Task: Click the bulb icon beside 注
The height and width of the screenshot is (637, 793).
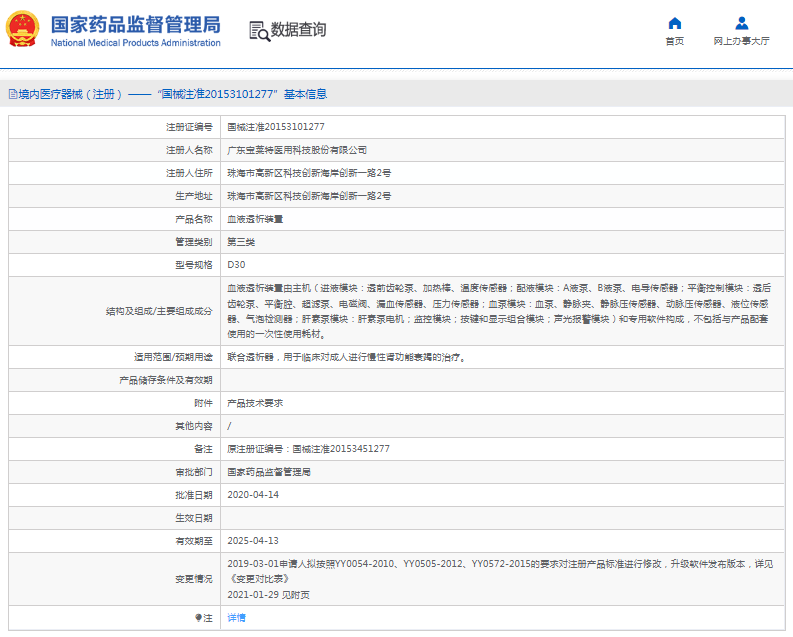Action: click(198, 618)
